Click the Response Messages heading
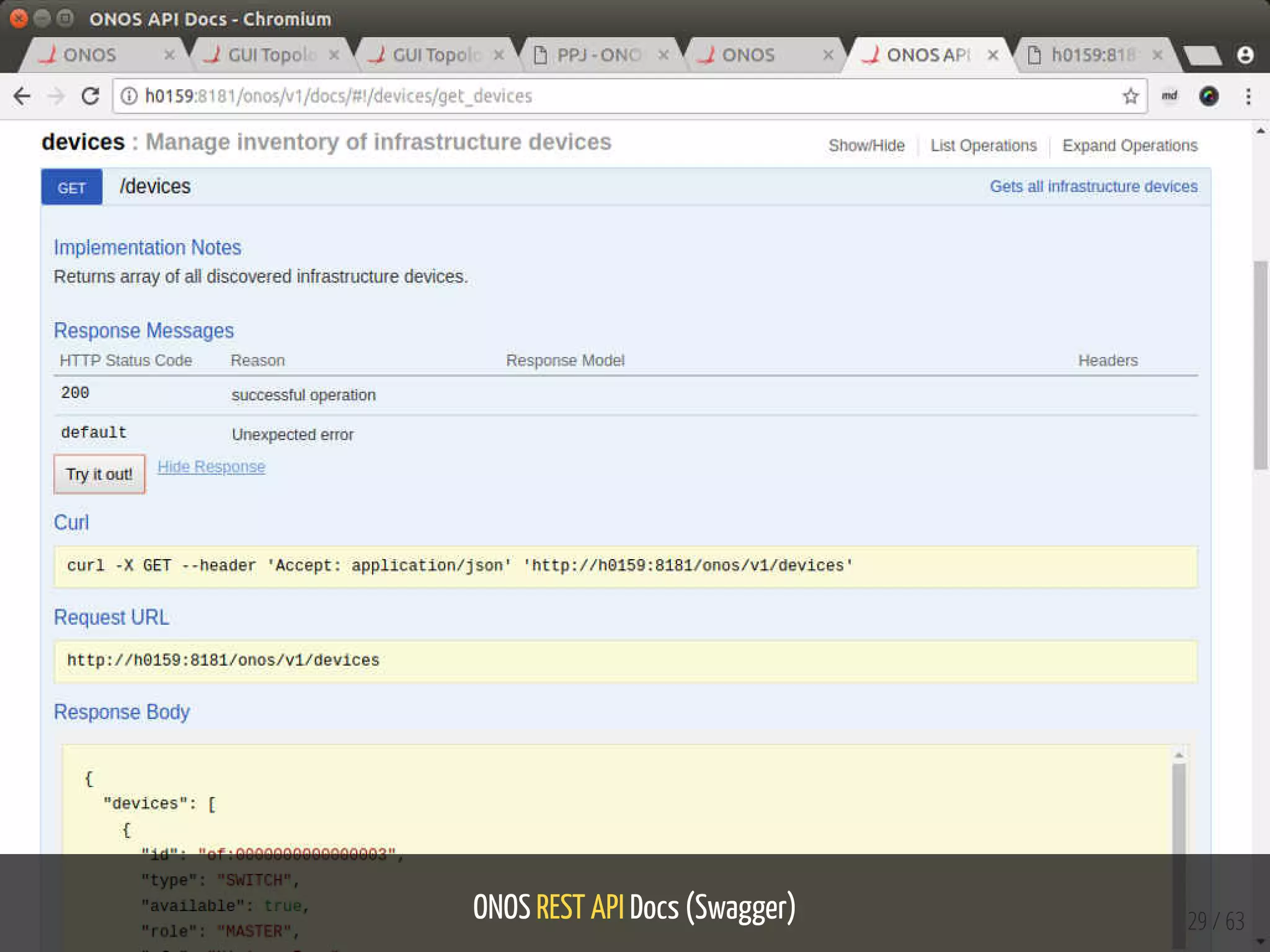Viewport: 1270px width, 952px height. (x=144, y=330)
